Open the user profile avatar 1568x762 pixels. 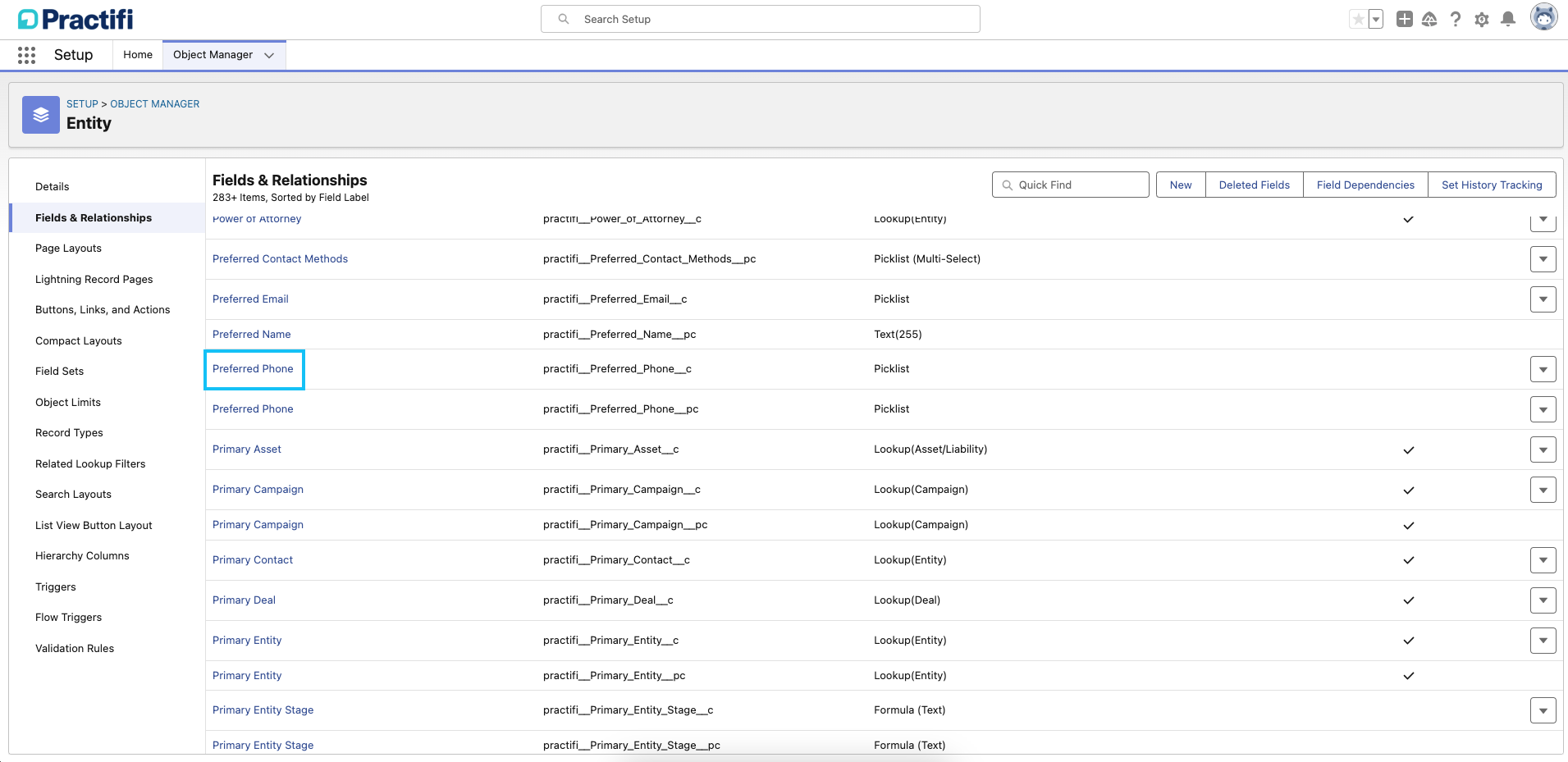(x=1544, y=17)
